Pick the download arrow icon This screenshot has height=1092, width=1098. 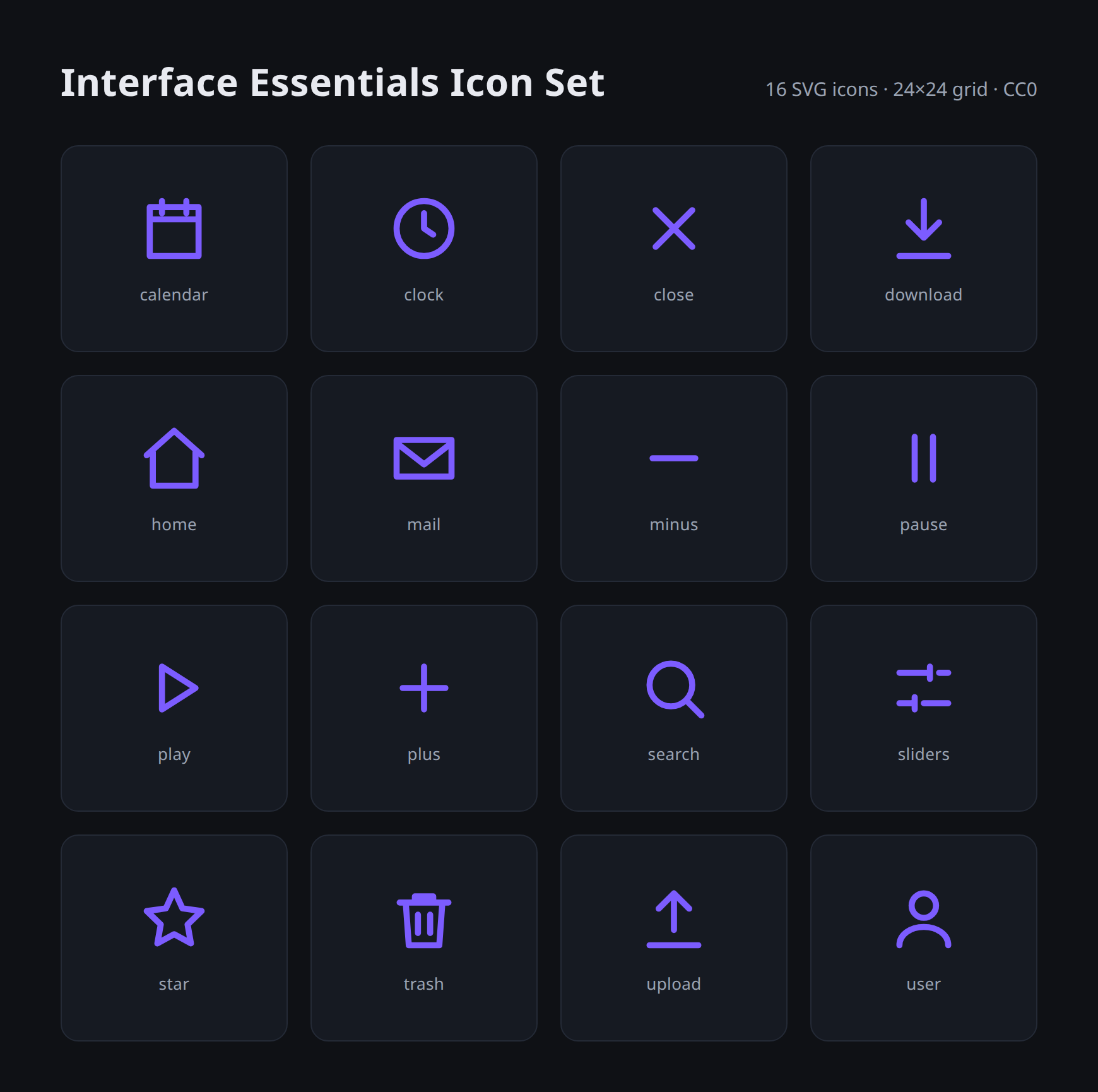click(924, 228)
